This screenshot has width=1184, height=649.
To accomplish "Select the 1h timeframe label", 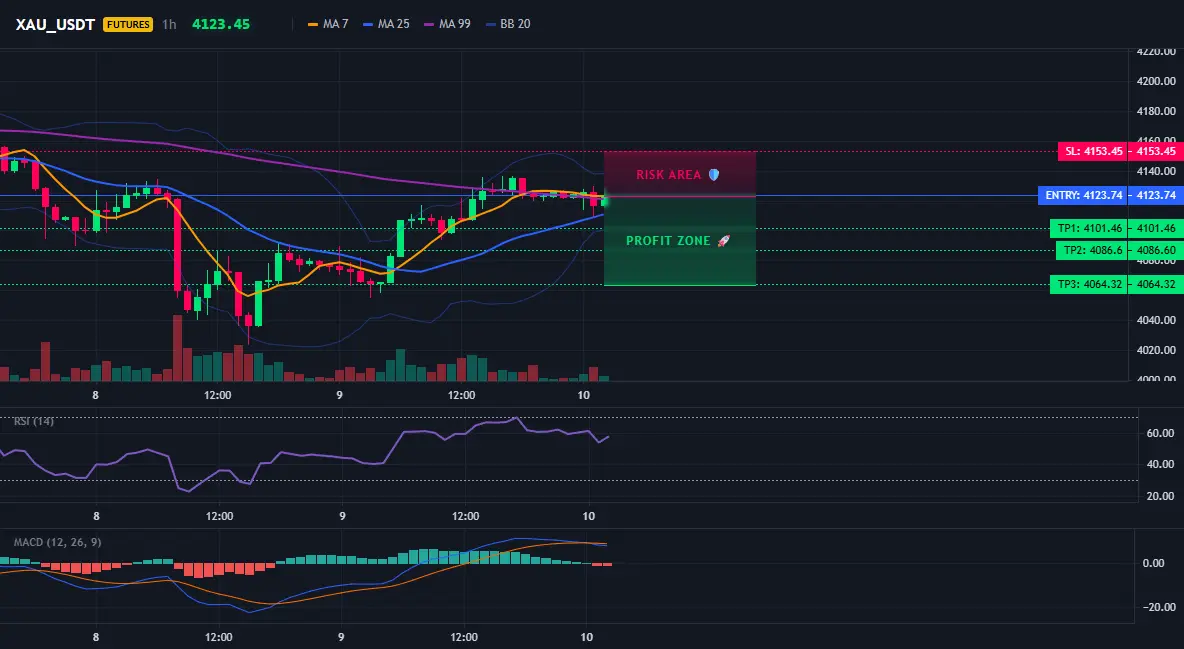I will tap(169, 24).
